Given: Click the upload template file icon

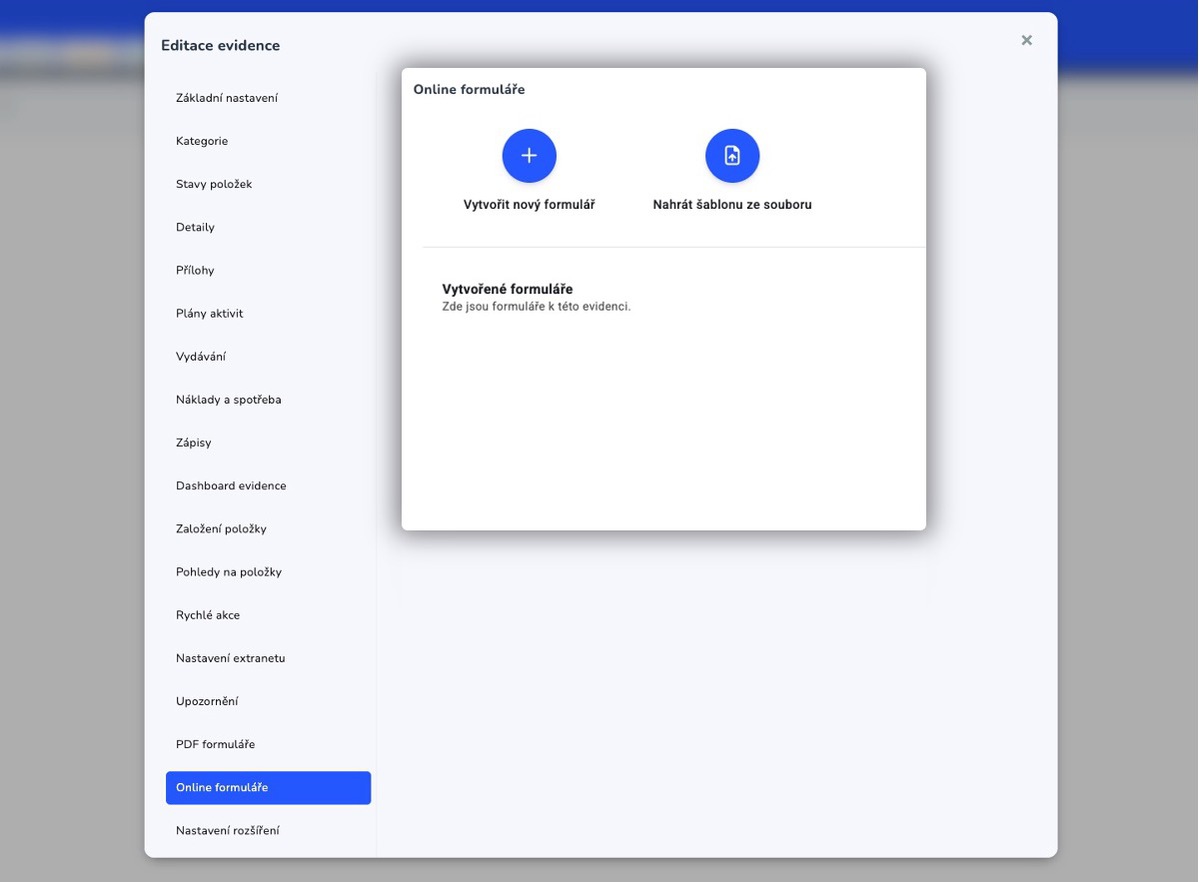Looking at the screenshot, I should pyautogui.click(x=732, y=156).
